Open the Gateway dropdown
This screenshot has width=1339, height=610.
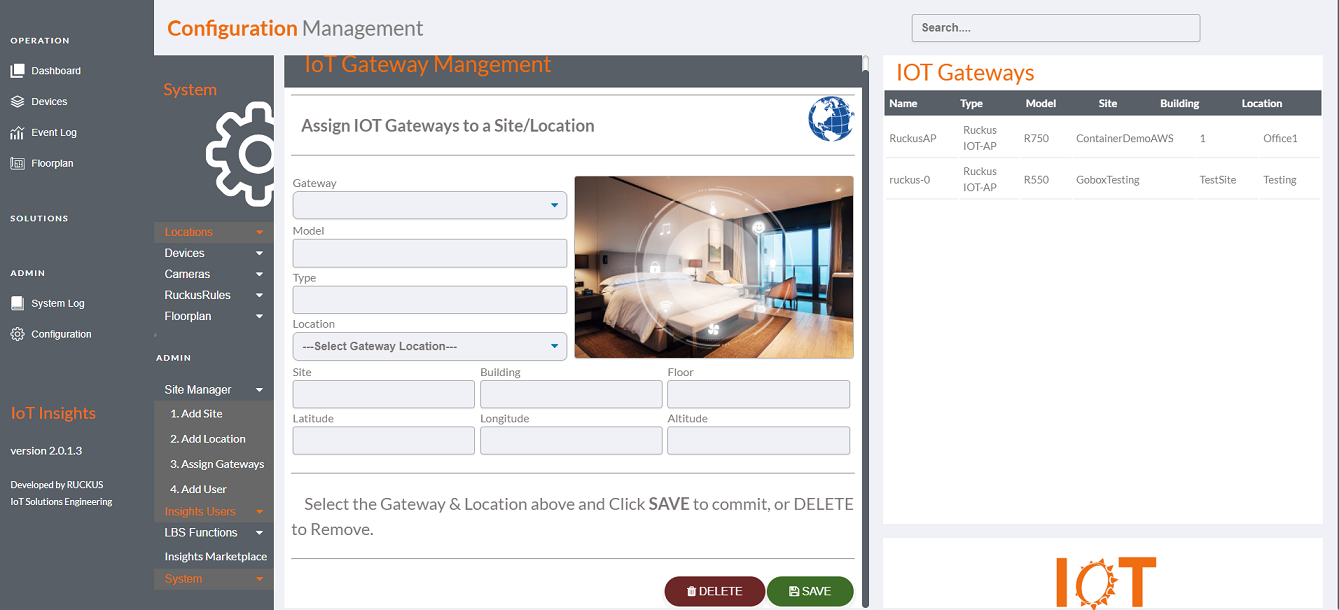click(x=430, y=205)
